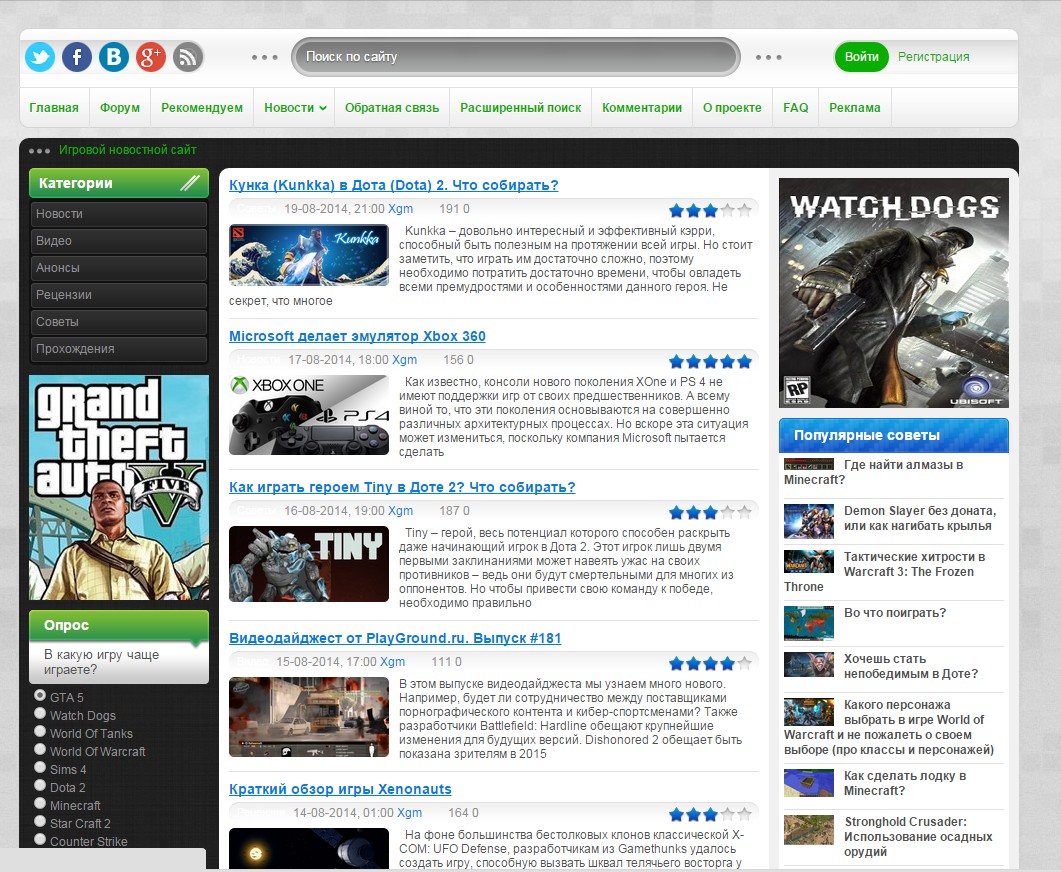Viewport: 1061px width, 872px height.
Task: Open Warcraft 3 The Frozen Throne tactics tip
Action: (893, 572)
